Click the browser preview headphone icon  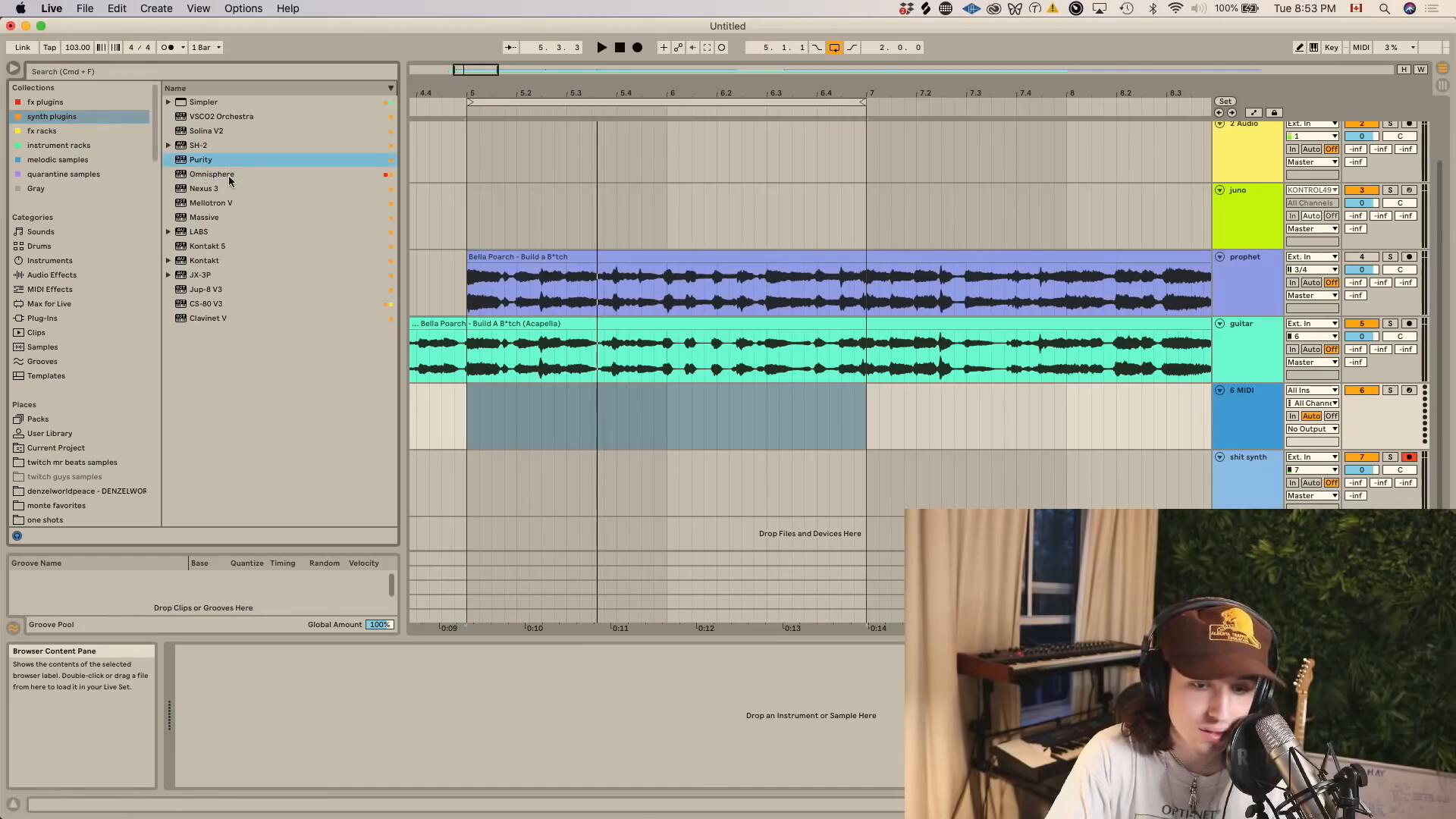click(17, 536)
